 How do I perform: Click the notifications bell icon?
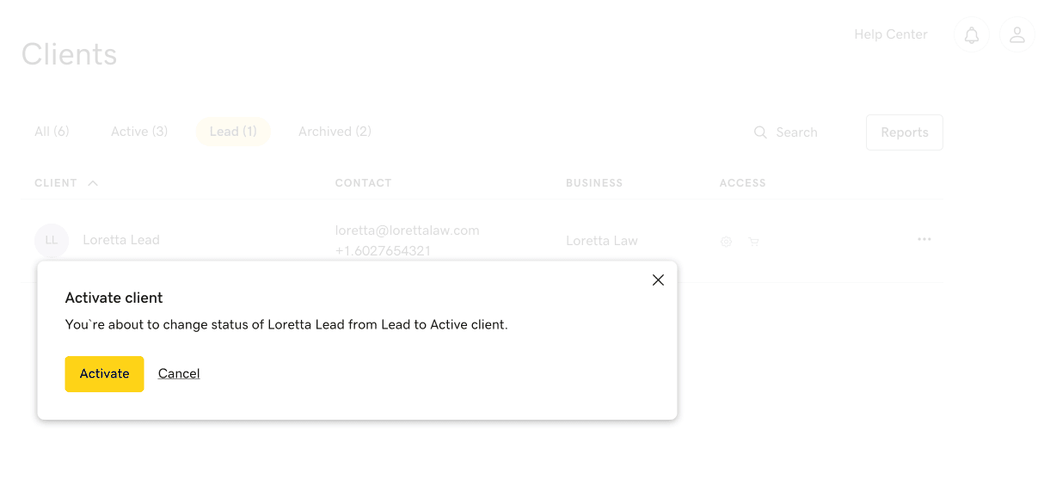point(971,36)
